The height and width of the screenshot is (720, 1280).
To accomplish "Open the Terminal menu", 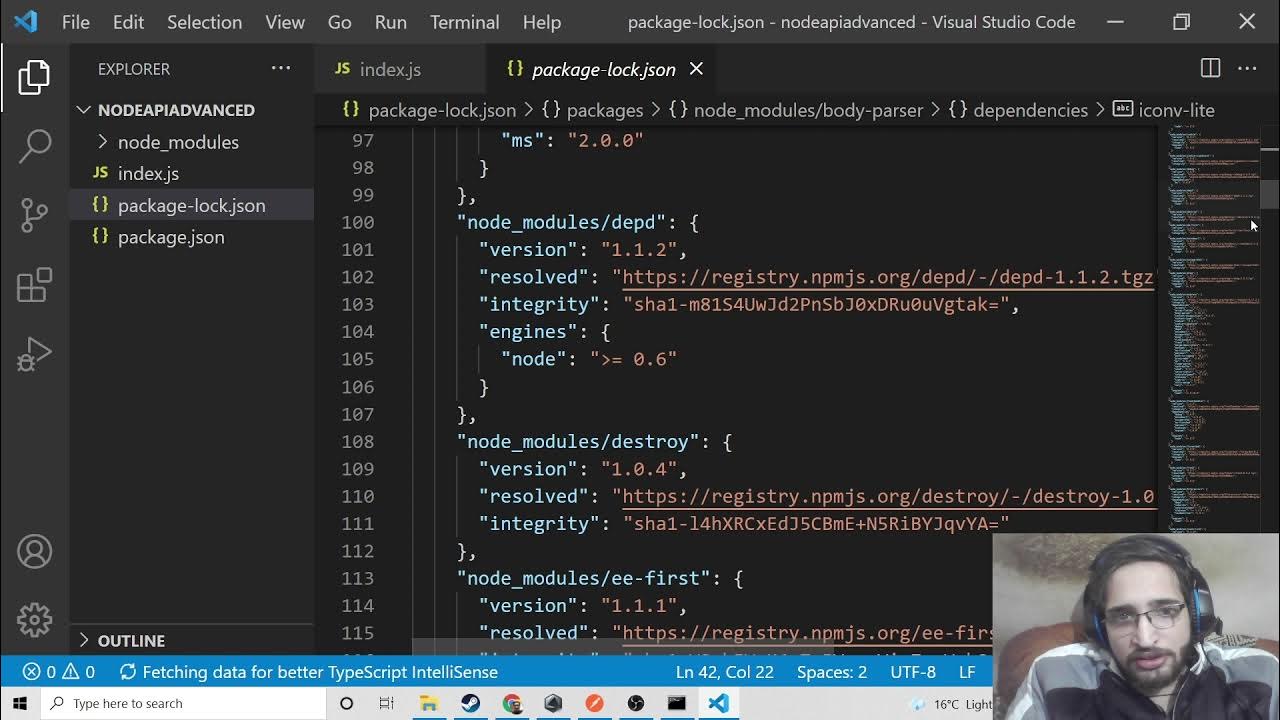I will click(464, 22).
